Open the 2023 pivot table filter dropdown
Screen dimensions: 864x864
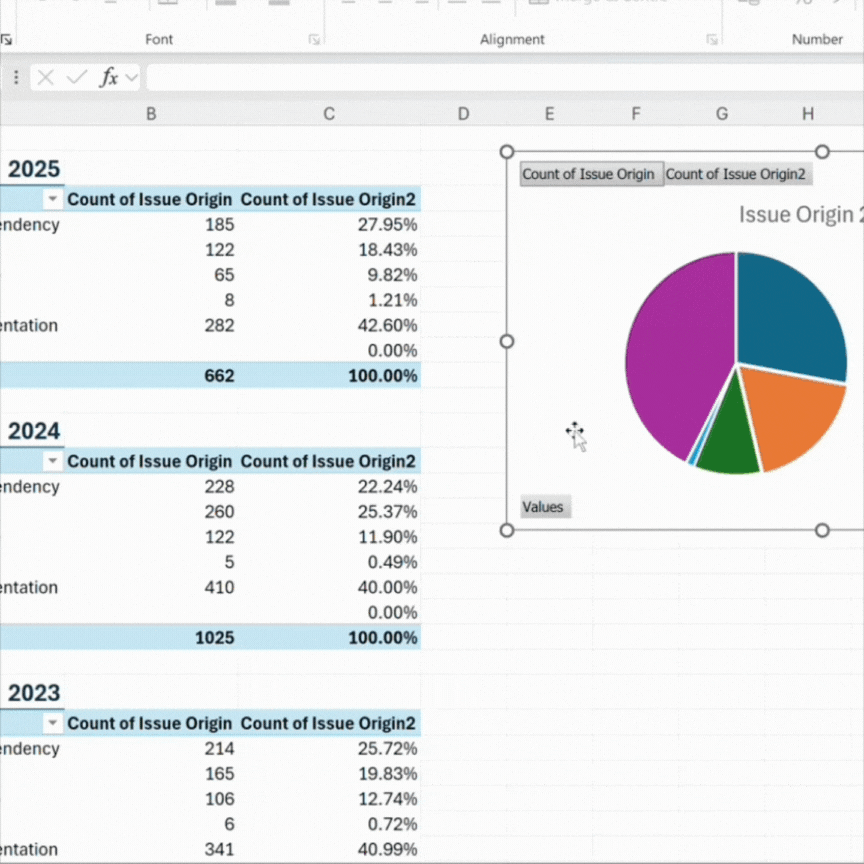[52, 724]
